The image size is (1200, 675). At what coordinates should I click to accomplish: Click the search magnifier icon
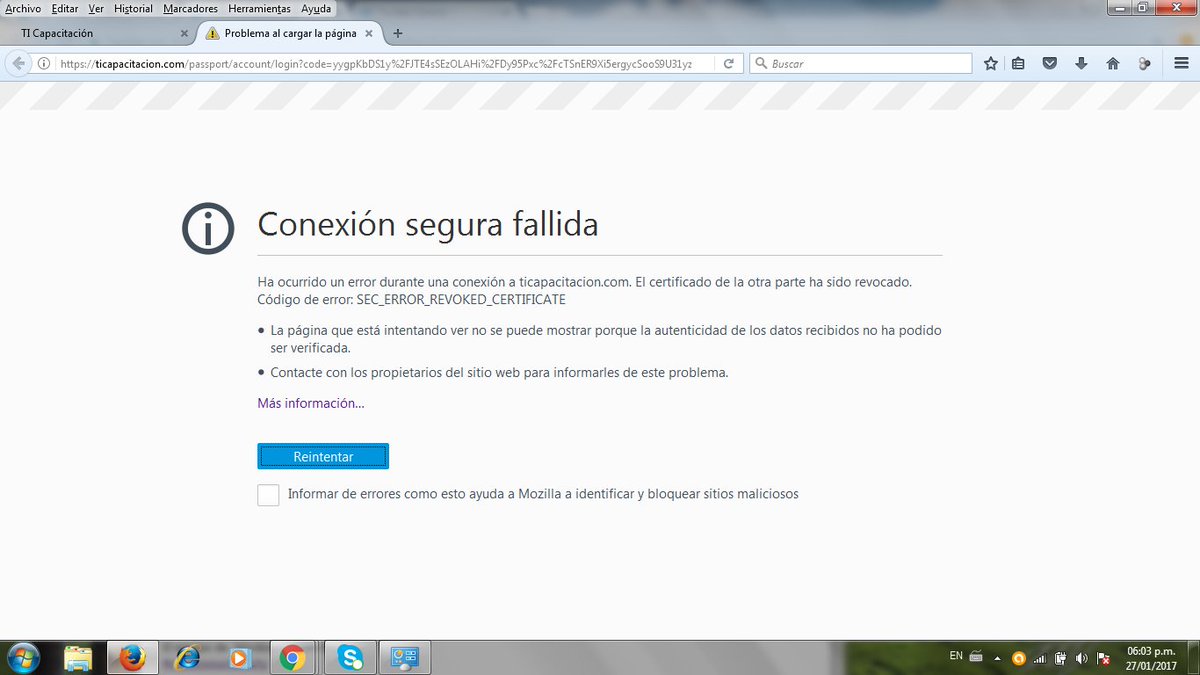pyautogui.click(x=761, y=63)
